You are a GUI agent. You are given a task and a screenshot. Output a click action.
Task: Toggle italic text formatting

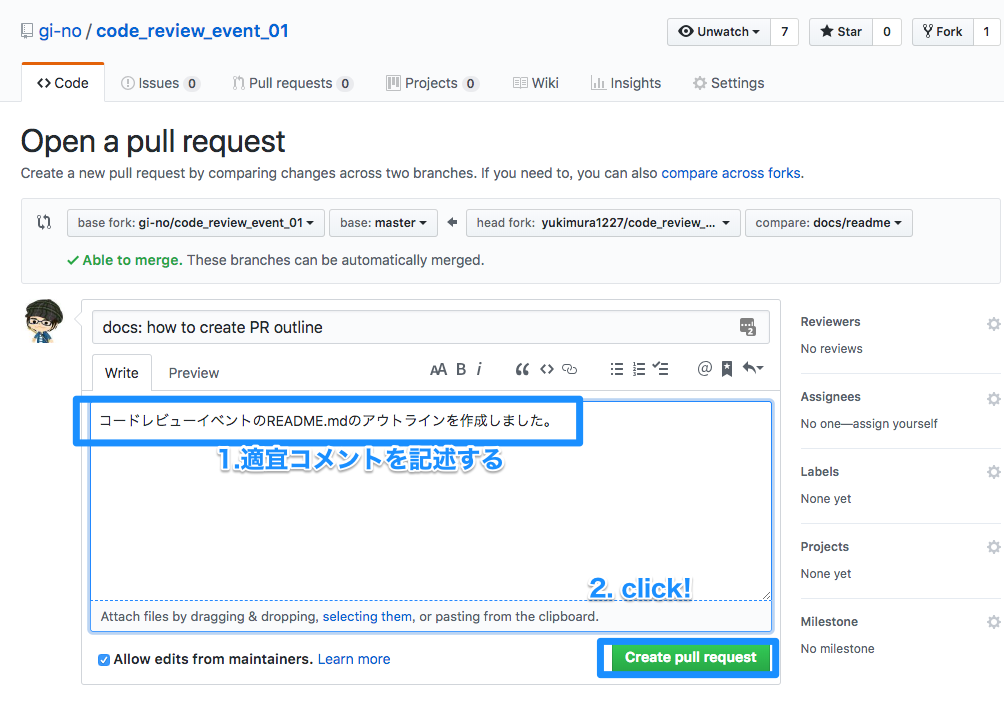pos(479,369)
